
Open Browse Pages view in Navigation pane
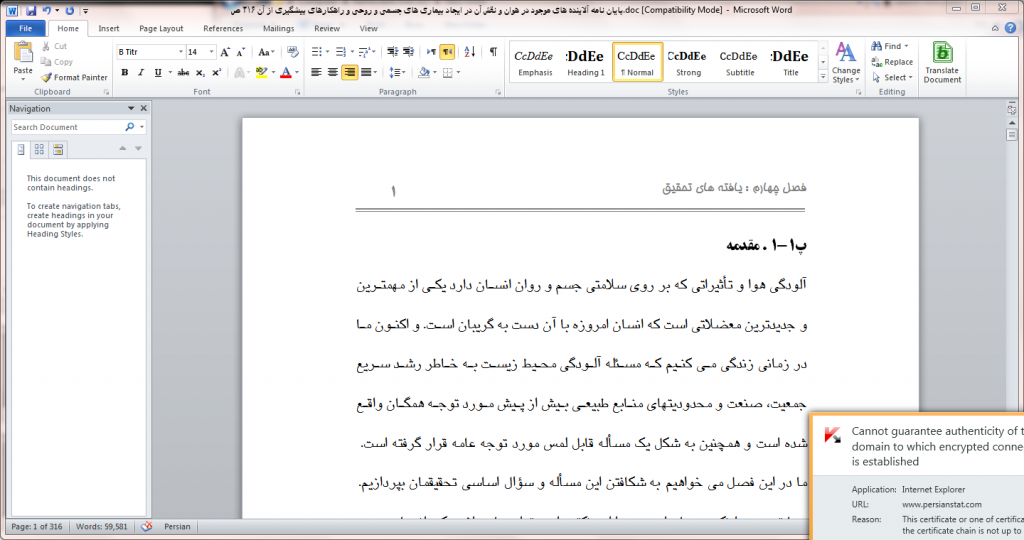point(39,150)
